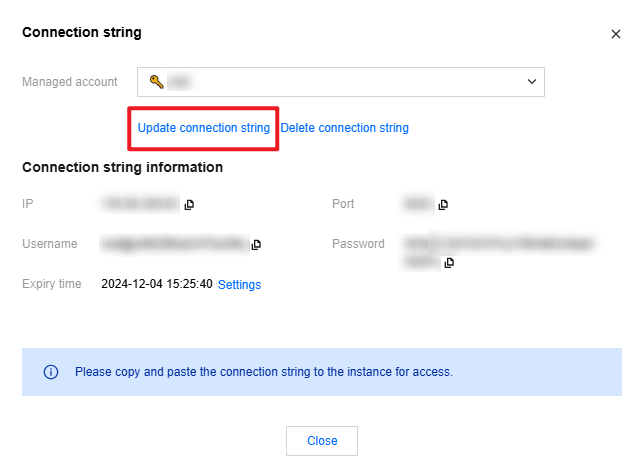Click the Connection string information heading
This screenshot has height=473, width=639.
tap(122, 167)
